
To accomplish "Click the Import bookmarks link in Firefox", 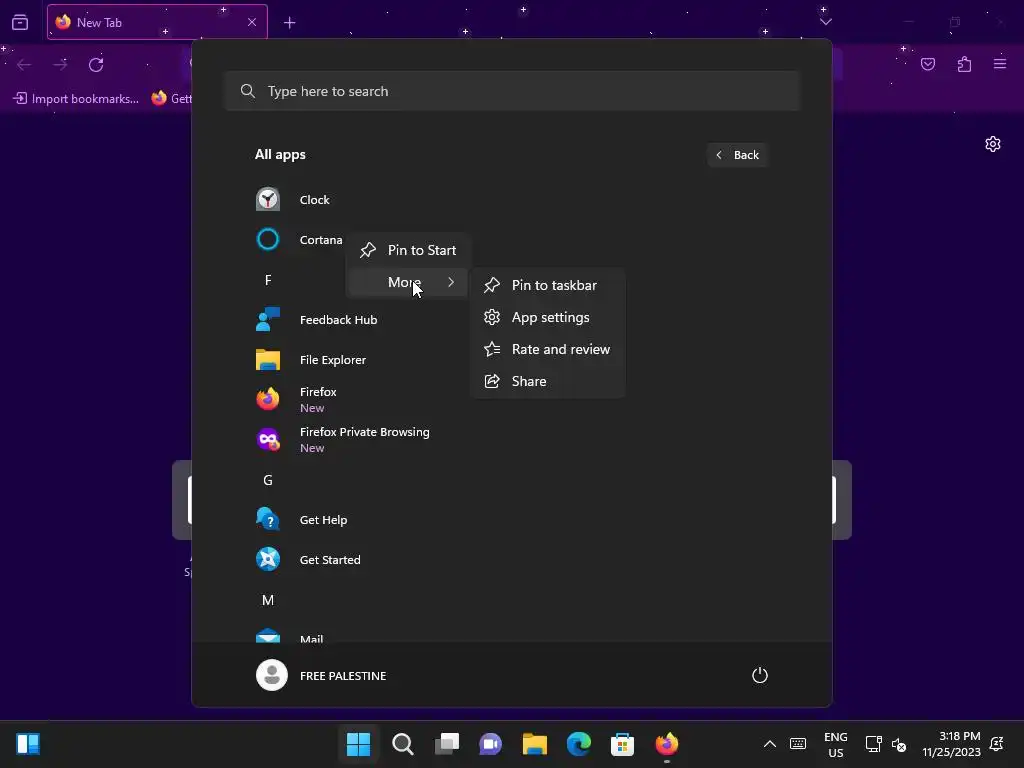I will (x=76, y=99).
